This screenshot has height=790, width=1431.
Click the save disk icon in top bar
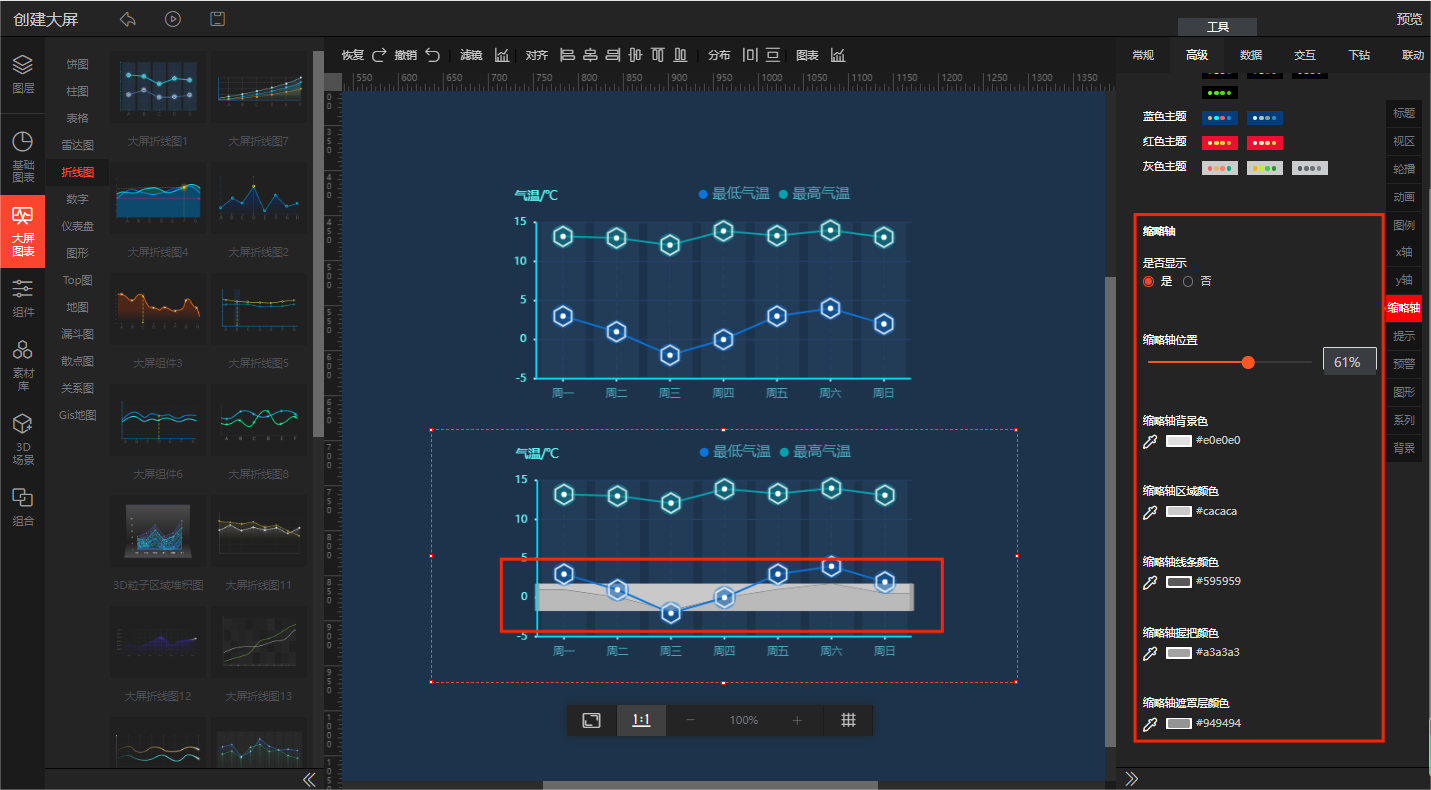pos(217,19)
